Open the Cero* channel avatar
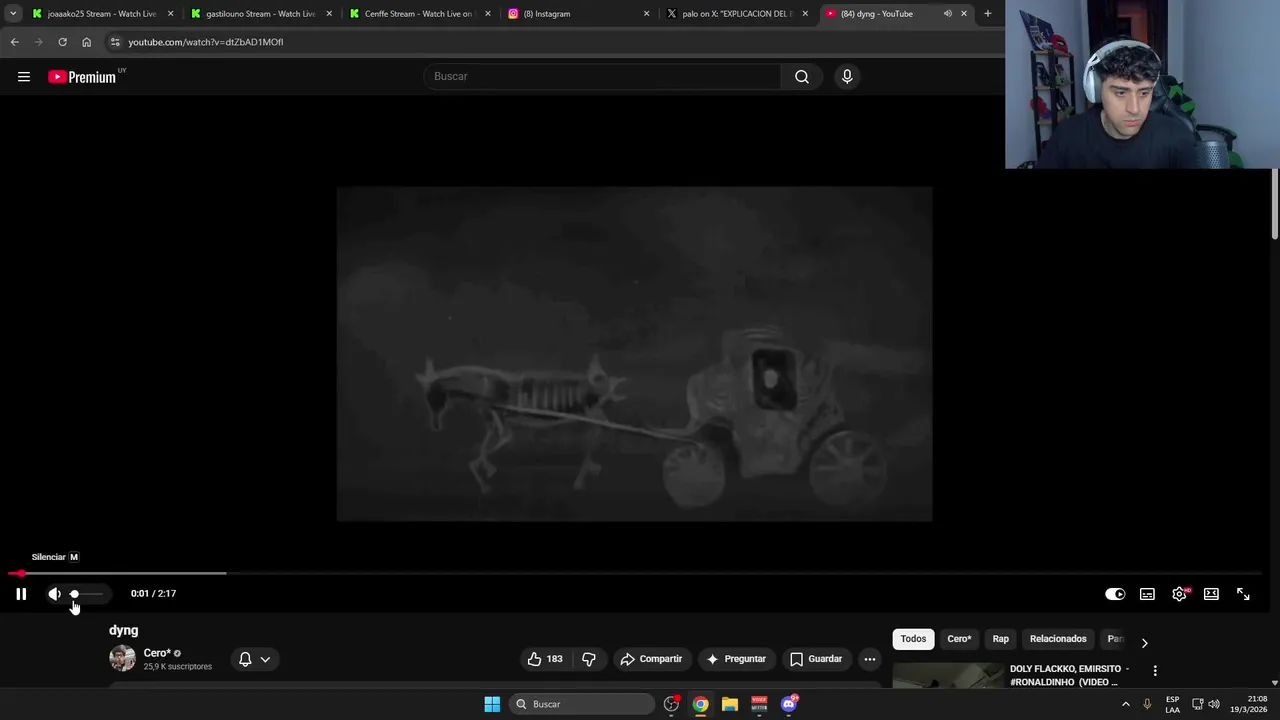1280x720 pixels. tap(122, 658)
